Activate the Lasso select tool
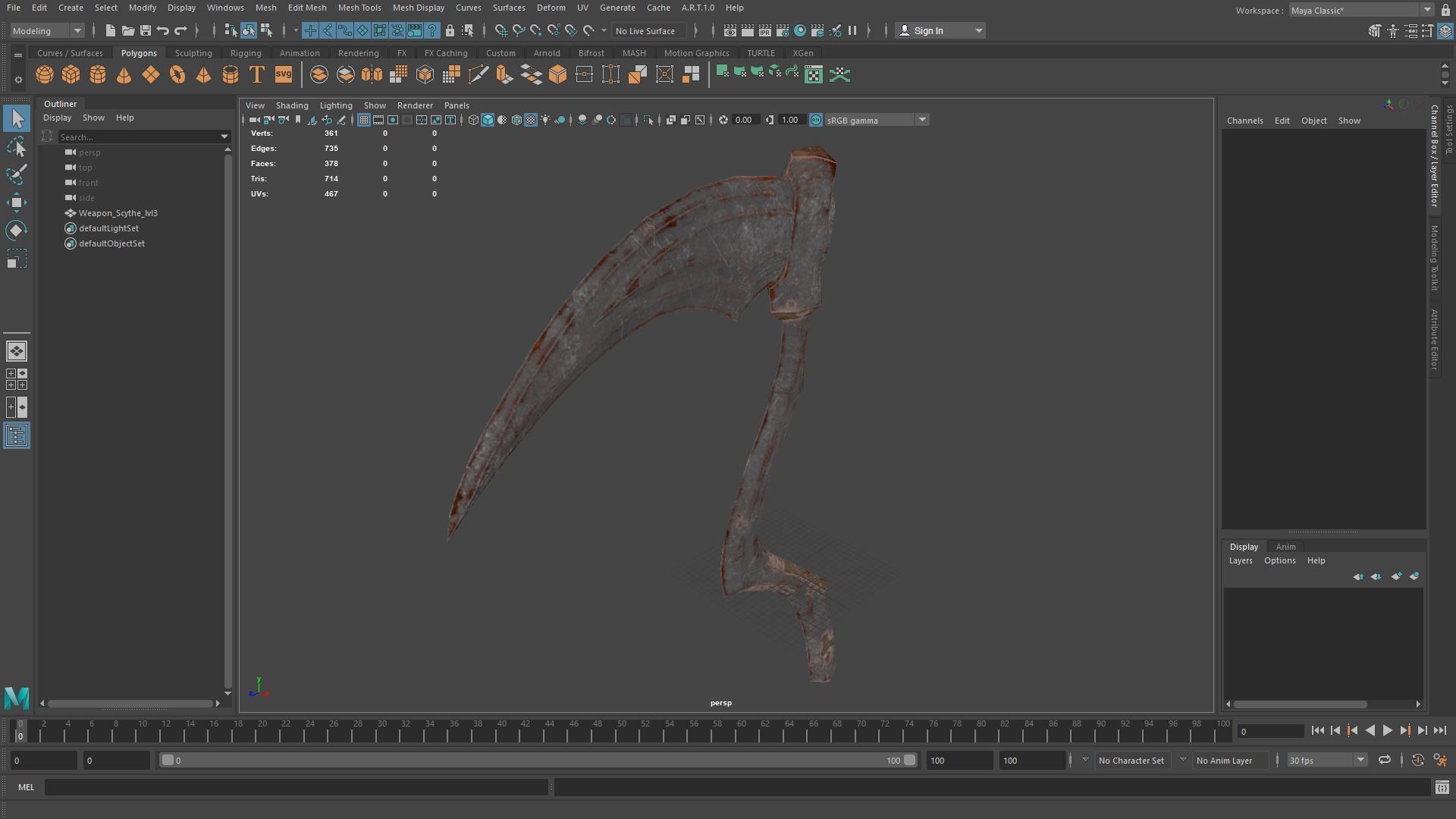Viewport: 1456px width, 819px height. click(x=17, y=146)
